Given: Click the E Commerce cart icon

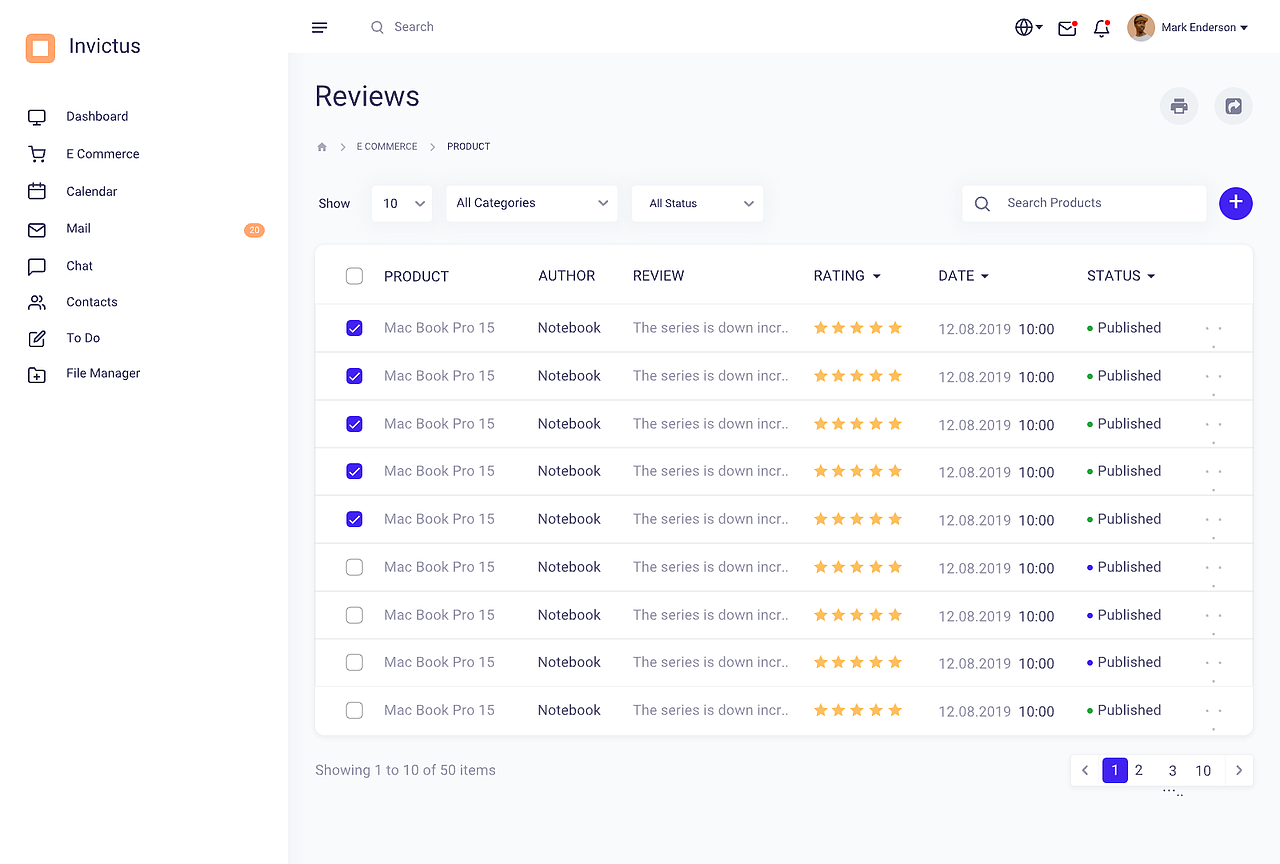Looking at the screenshot, I should [x=37, y=154].
